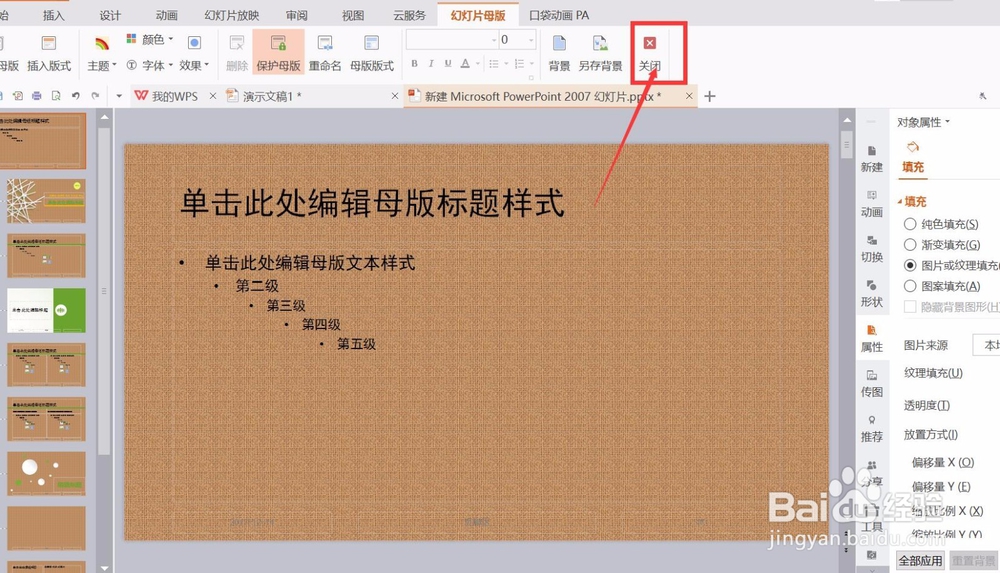Toggle underline formatting
This screenshot has height=573, width=1000.
(x=448, y=63)
